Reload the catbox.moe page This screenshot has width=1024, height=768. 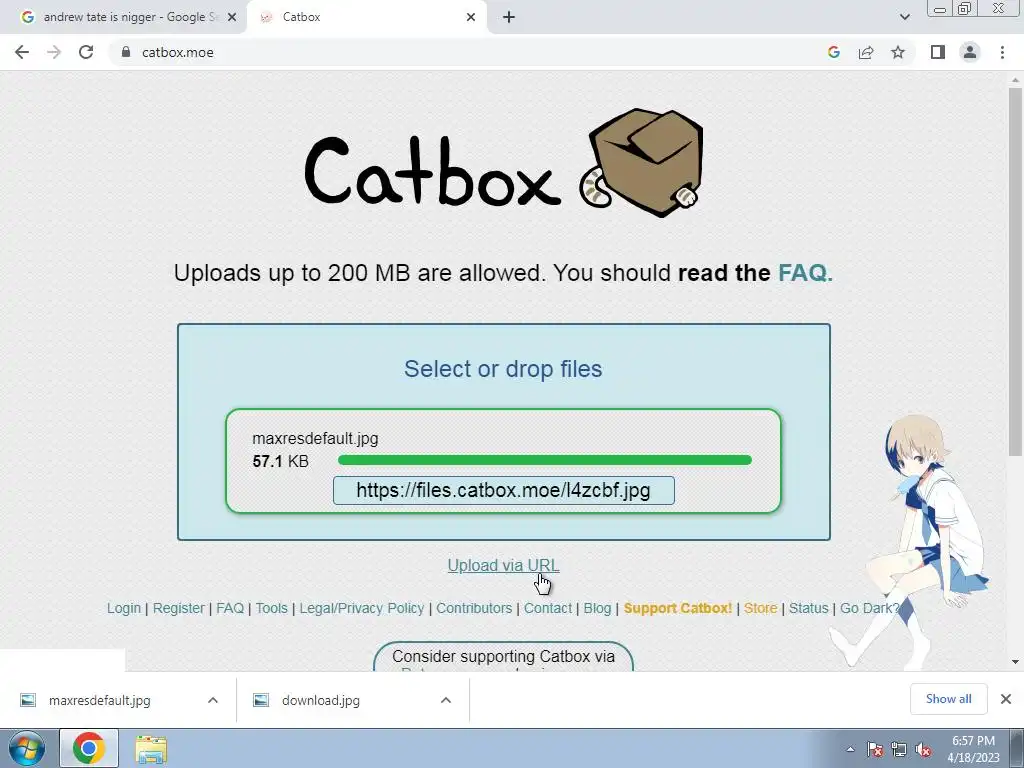86,52
